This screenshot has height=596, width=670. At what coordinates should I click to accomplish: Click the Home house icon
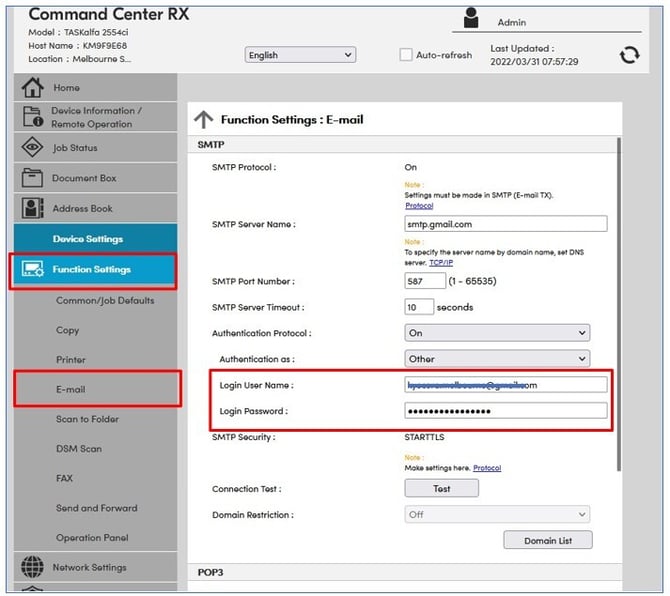pyautogui.click(x=32, y=88)
